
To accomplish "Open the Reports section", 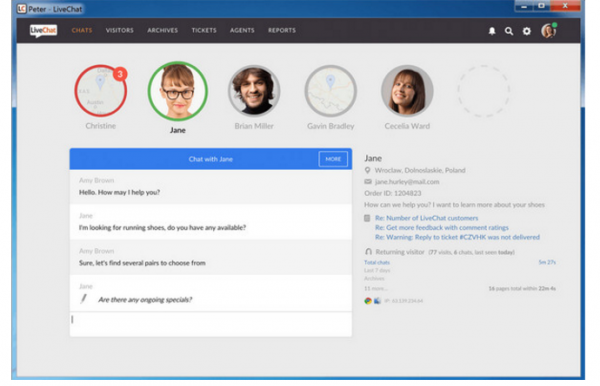I will click(x=282, y=30).
